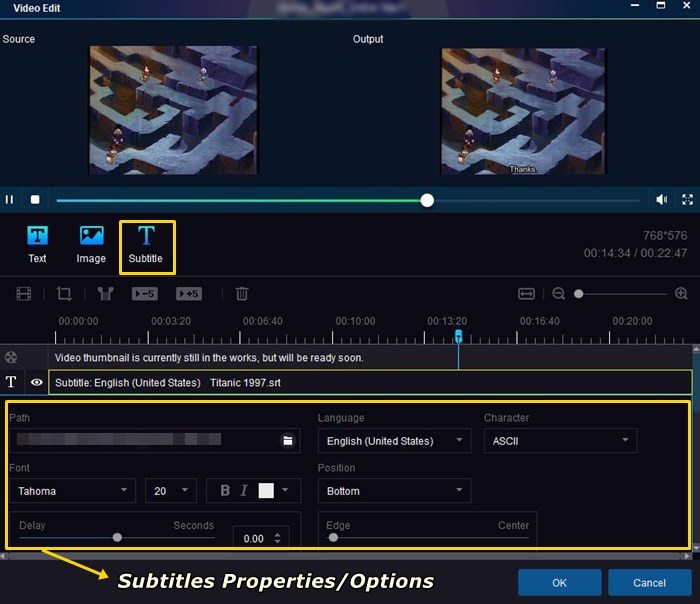Confirm edits with OK button
The width and height of the screenshot is (700, 604).
point(559,583)
